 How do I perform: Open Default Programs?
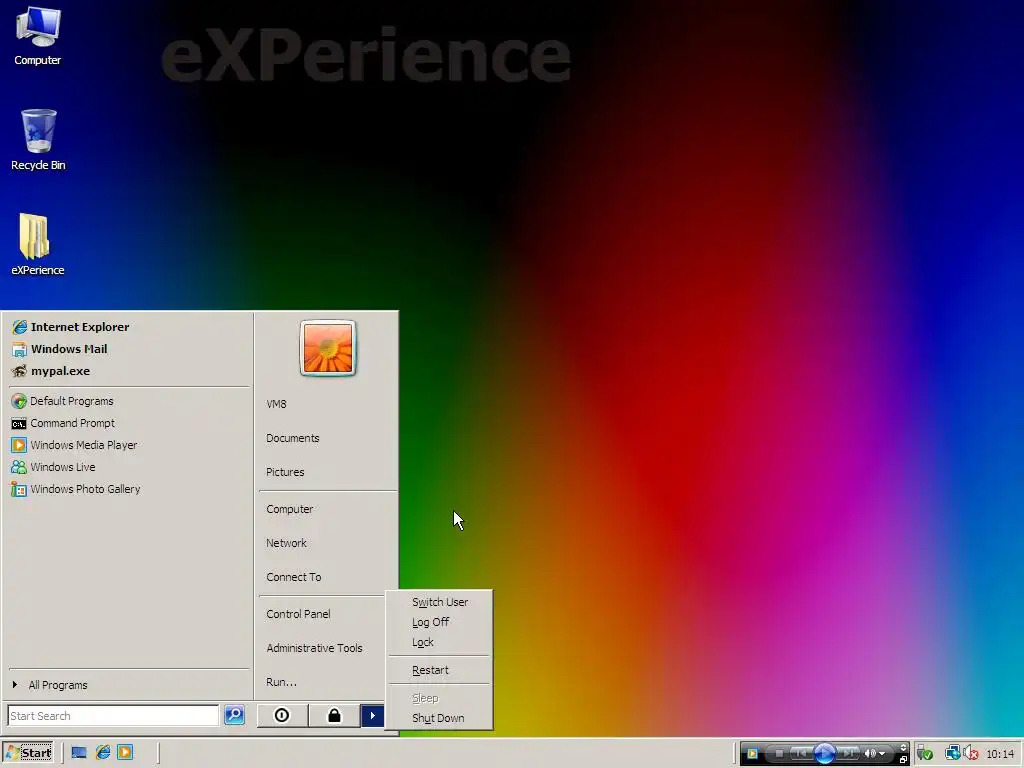63,401
